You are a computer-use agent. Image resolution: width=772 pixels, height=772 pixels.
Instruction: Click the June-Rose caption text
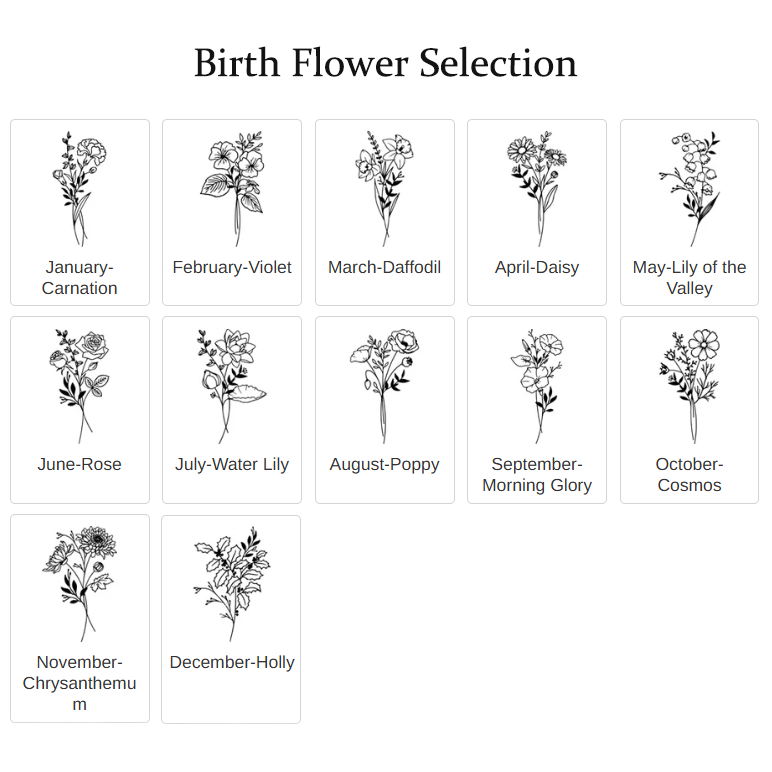click(x=80, y=464)
